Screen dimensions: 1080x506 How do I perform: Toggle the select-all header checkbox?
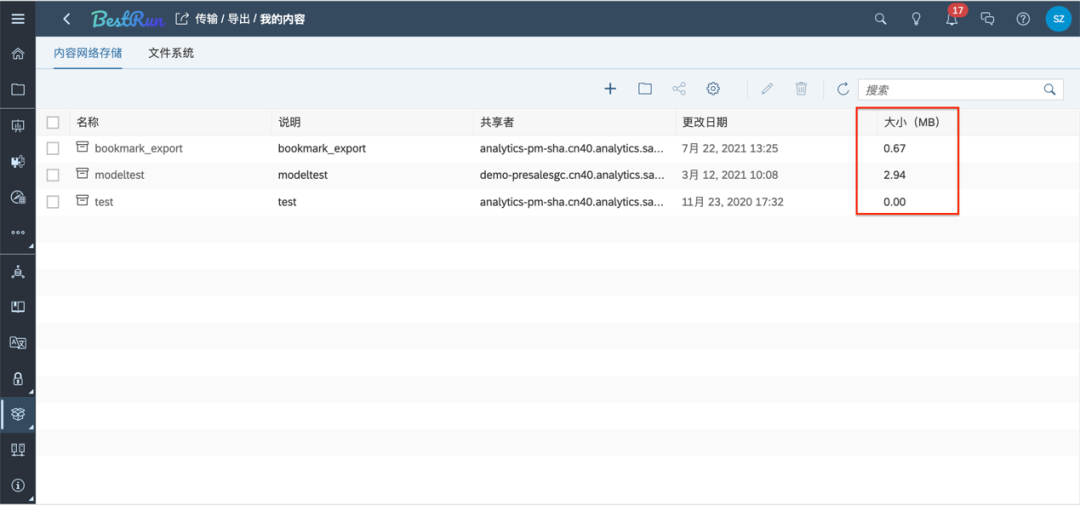tap(53, 123)
